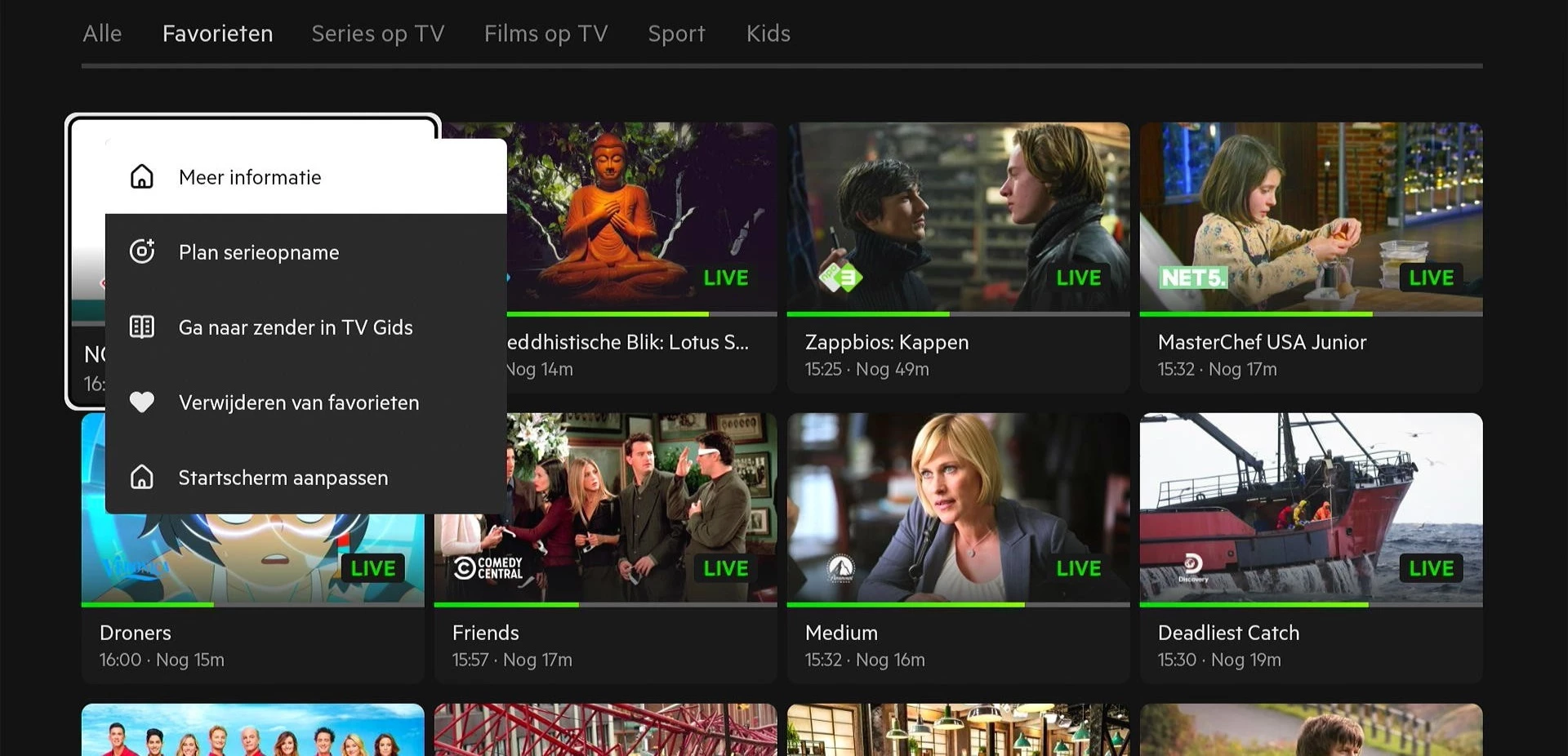Click the '15:32 · Nog 16m' time text

pos(865,660)
